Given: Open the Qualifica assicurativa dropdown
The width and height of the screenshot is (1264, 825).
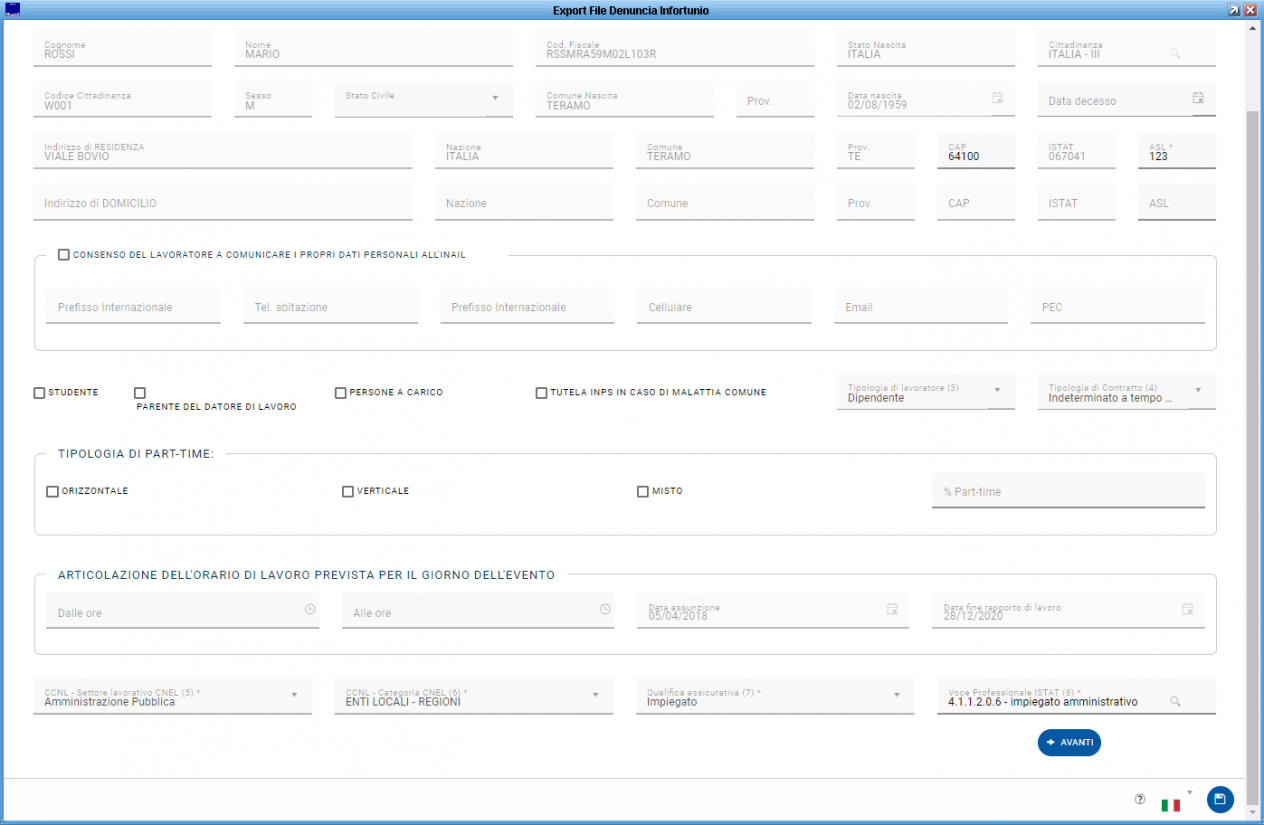Looking at the screenshot, I should 897,694.
